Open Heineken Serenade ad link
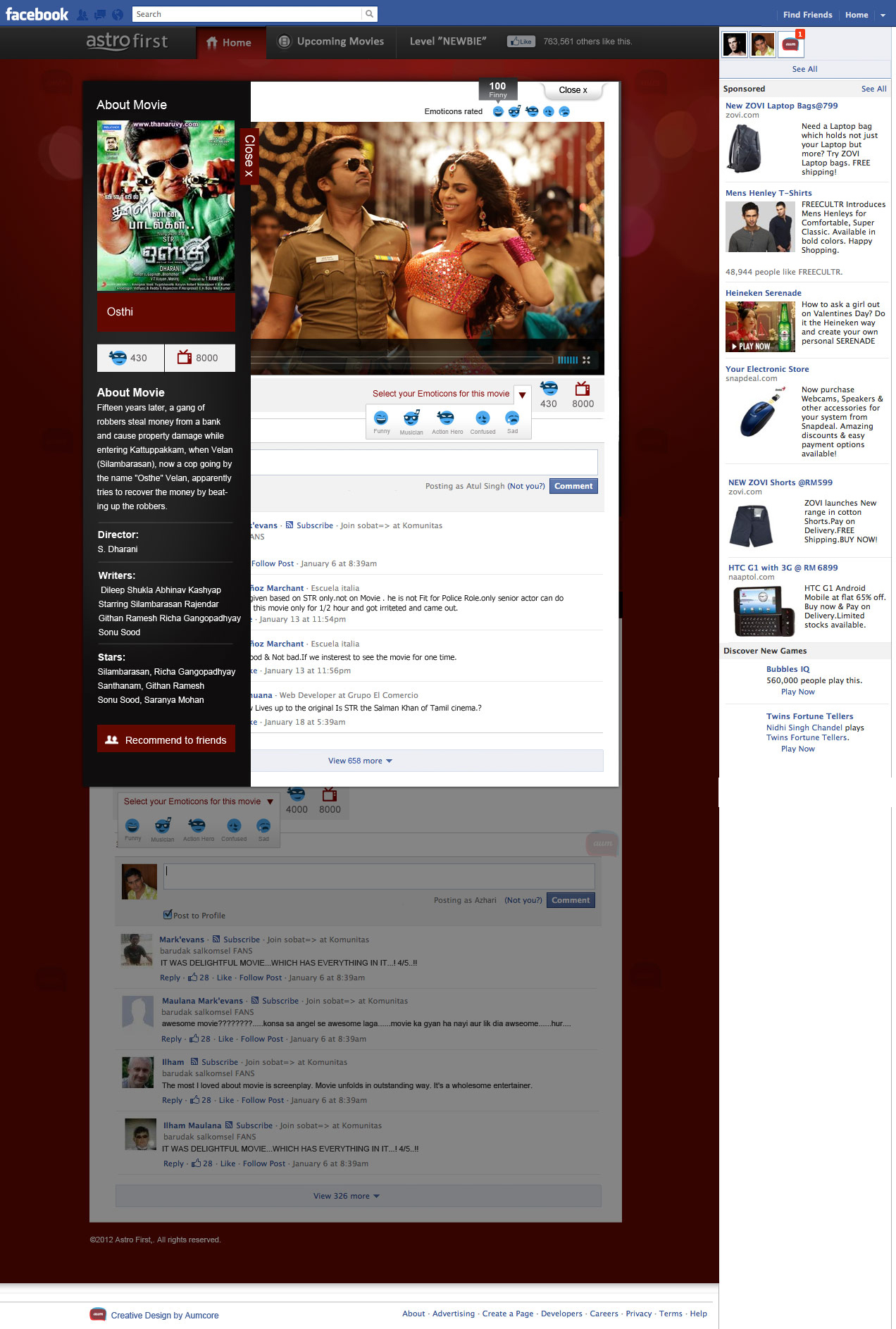Image resolution: width=896 pixels, height=1329 pixels. coord(764,293)
